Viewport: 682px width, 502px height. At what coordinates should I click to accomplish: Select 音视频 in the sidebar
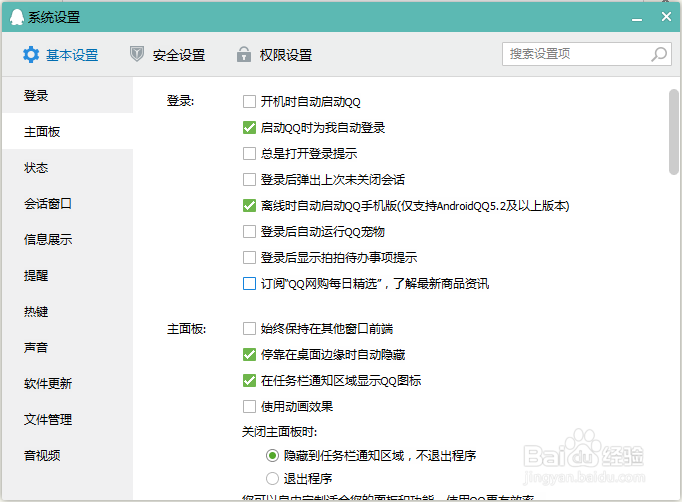tap(67, 455)
